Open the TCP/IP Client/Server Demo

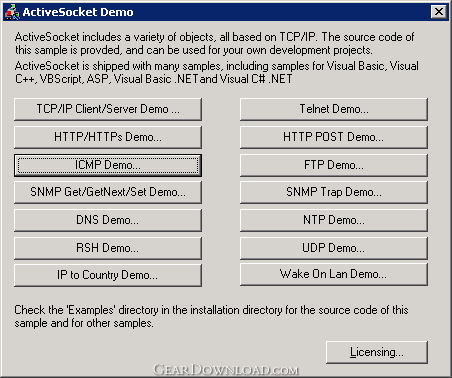pyautogui.click(x=108, y=109)
